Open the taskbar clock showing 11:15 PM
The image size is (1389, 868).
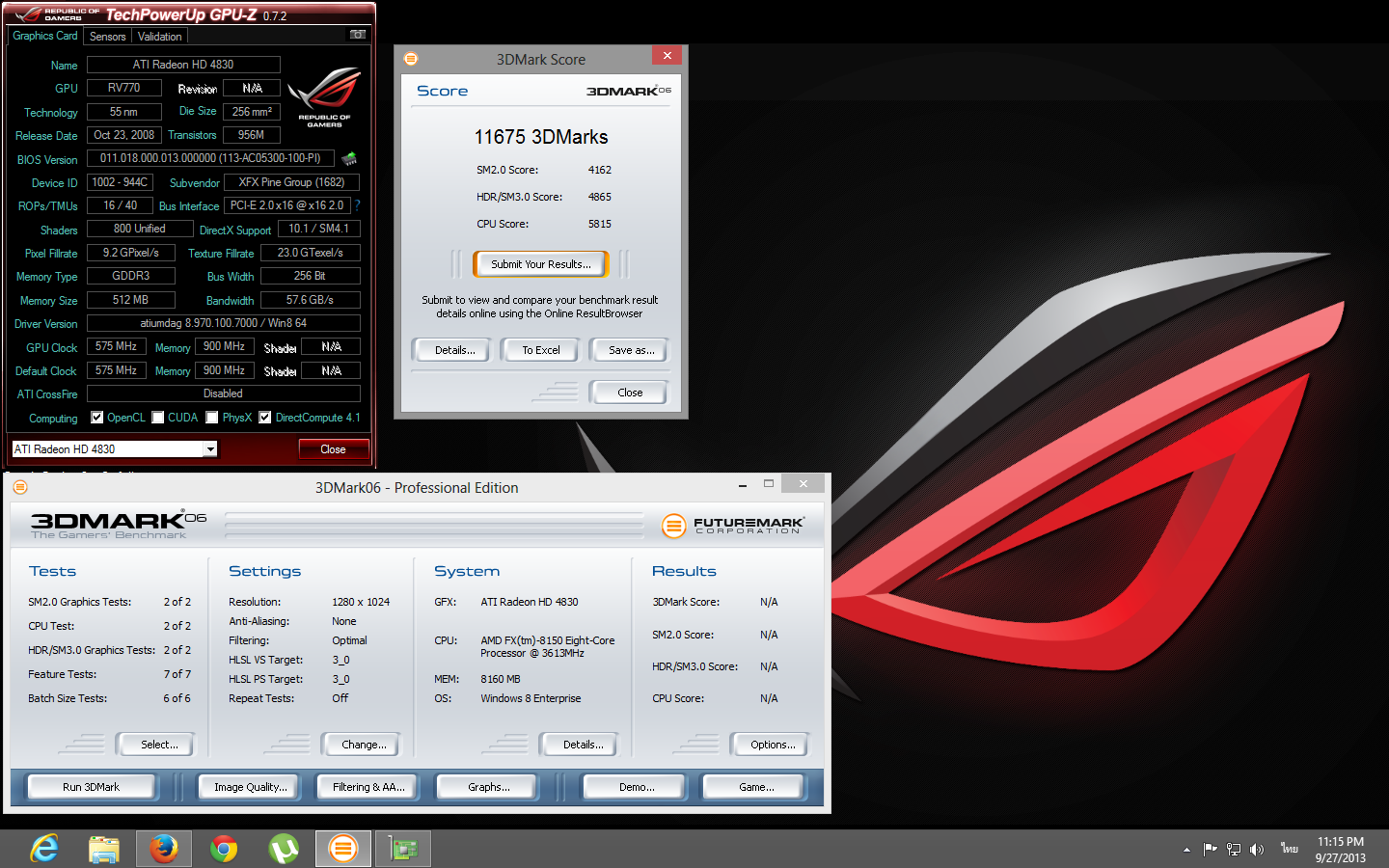pyautogui.click(x=1341, y=850)
